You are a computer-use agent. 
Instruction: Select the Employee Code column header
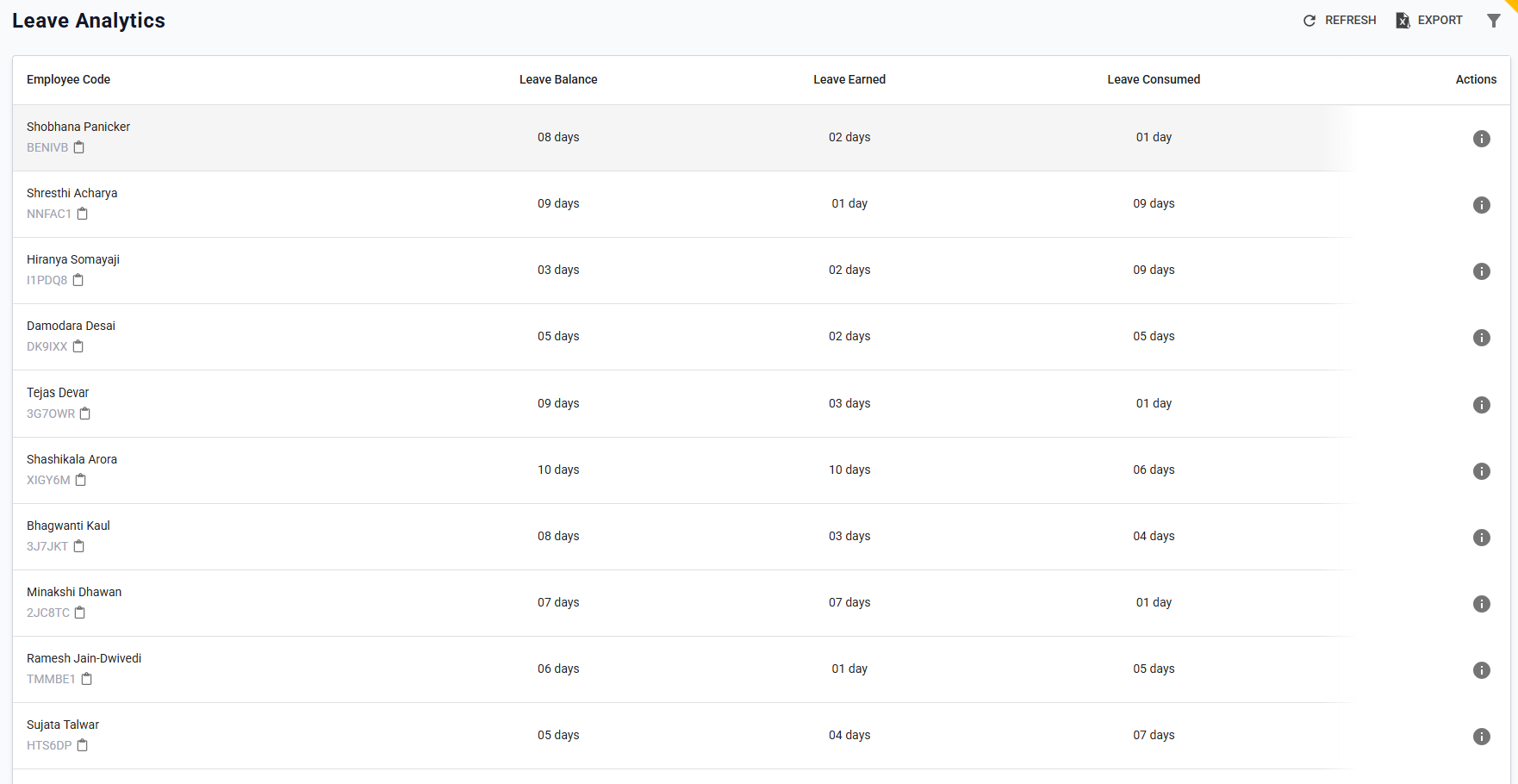coord(68,79)
